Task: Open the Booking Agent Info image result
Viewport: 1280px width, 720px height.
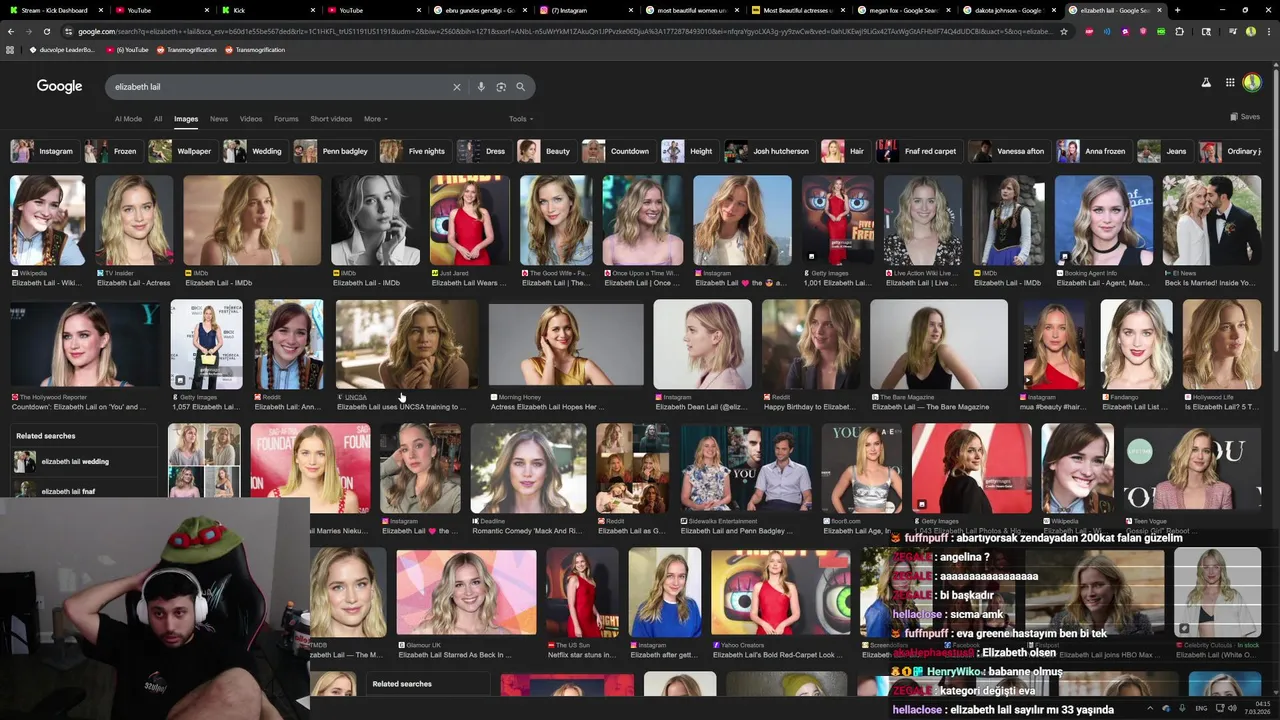Action: pyautogui.click(x=1103, y=220)
